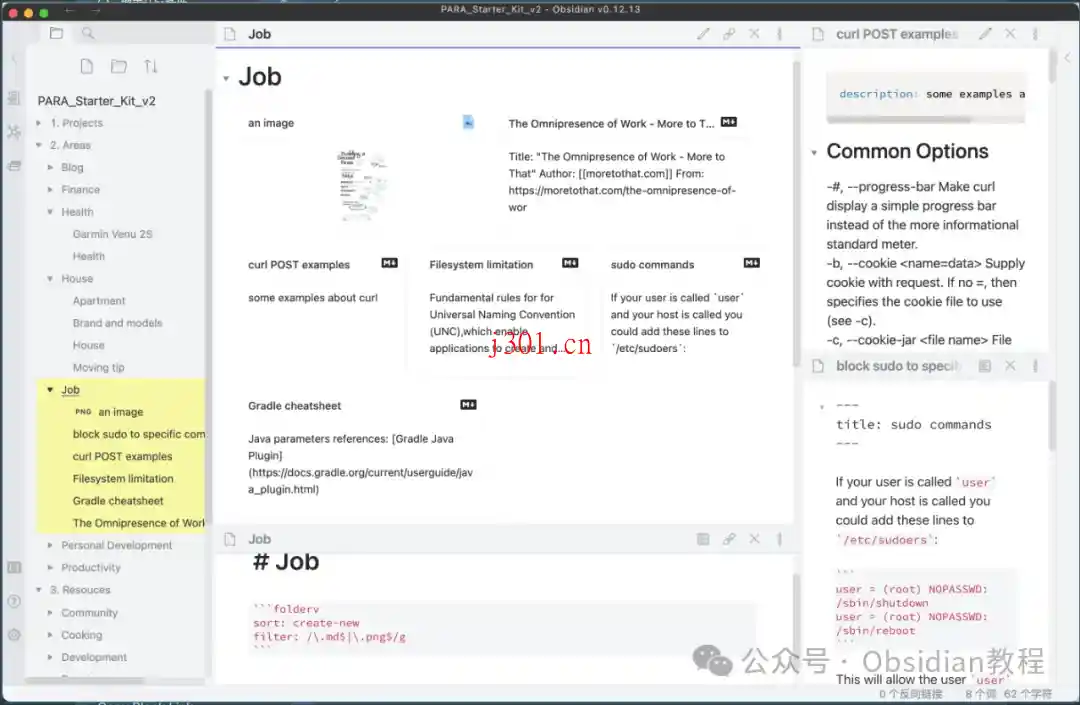Open help icon in left ribbon

click(x=14, y=601)
